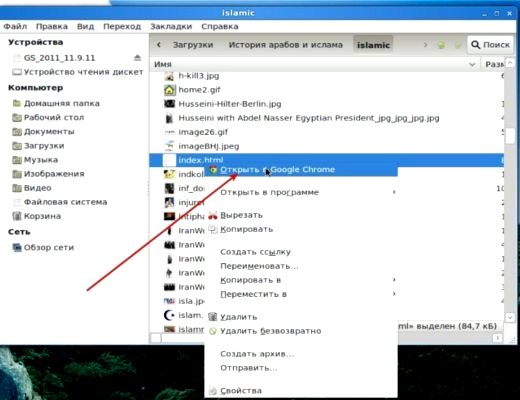Open the 'Переход' menu
The height and width of the screenshot is (400, 520).
[122, 26]
